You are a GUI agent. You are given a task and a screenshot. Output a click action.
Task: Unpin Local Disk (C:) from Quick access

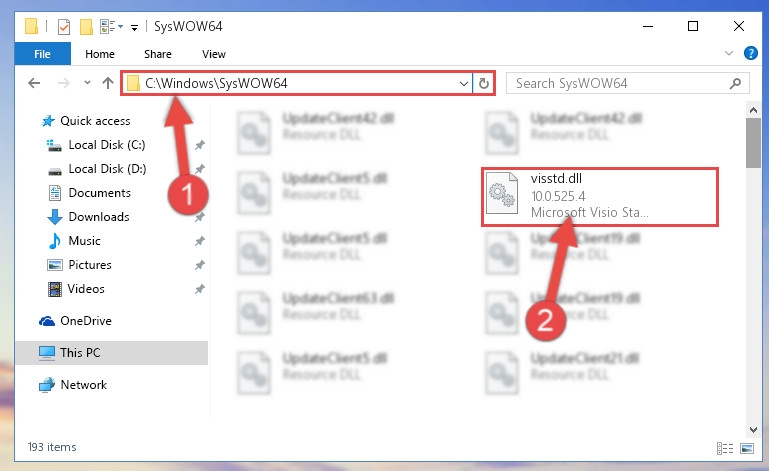click(x=200, y=145)
